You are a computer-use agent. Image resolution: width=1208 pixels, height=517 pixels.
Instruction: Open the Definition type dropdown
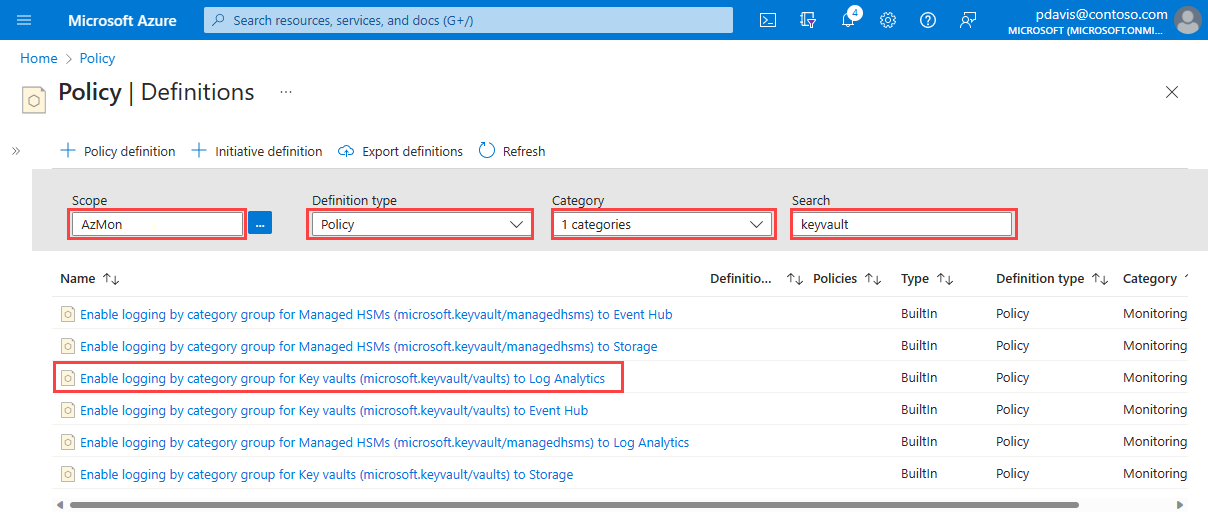pos(421,225)
